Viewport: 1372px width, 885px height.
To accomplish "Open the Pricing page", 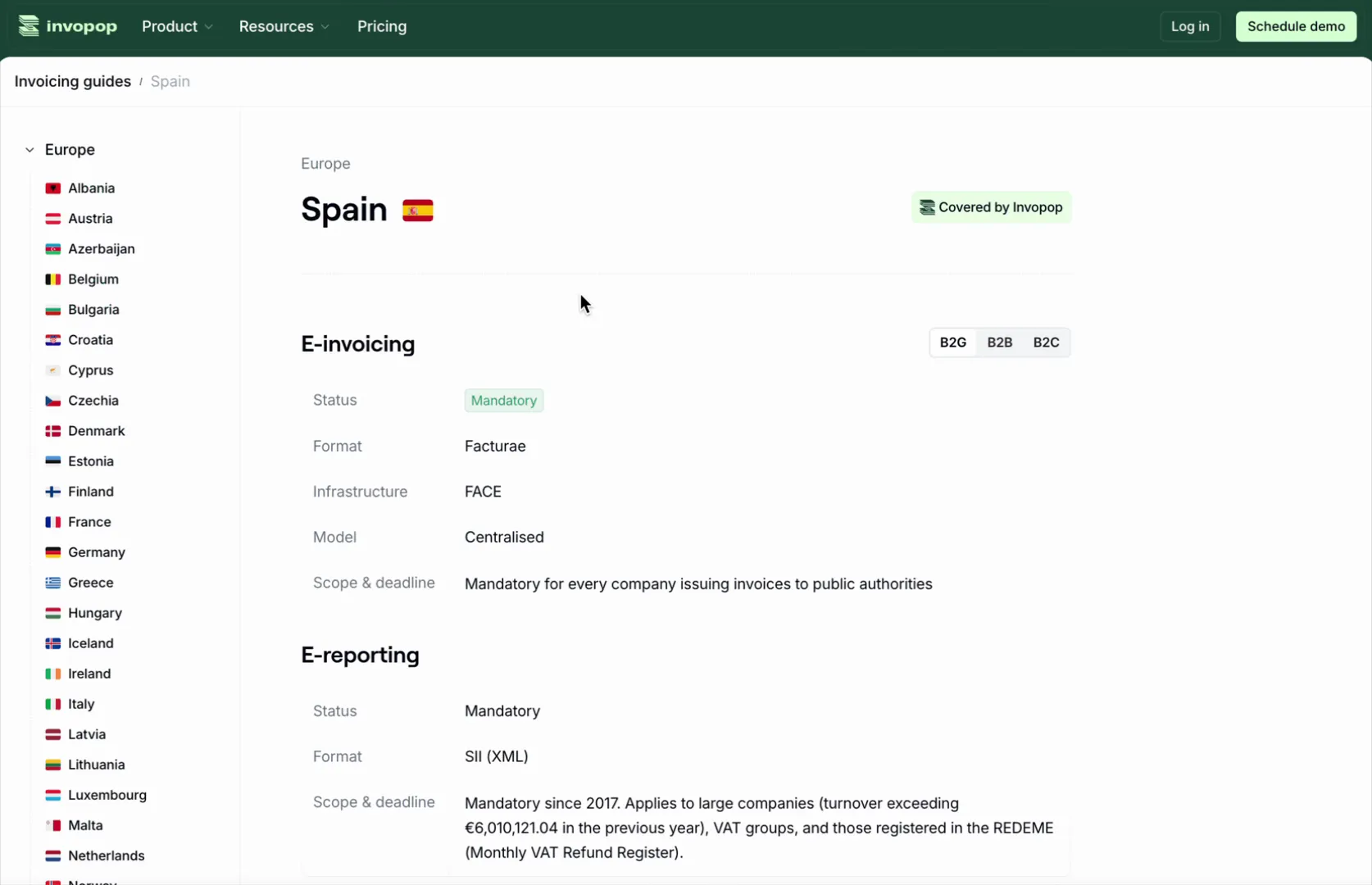I will click(x=382, y=26).
